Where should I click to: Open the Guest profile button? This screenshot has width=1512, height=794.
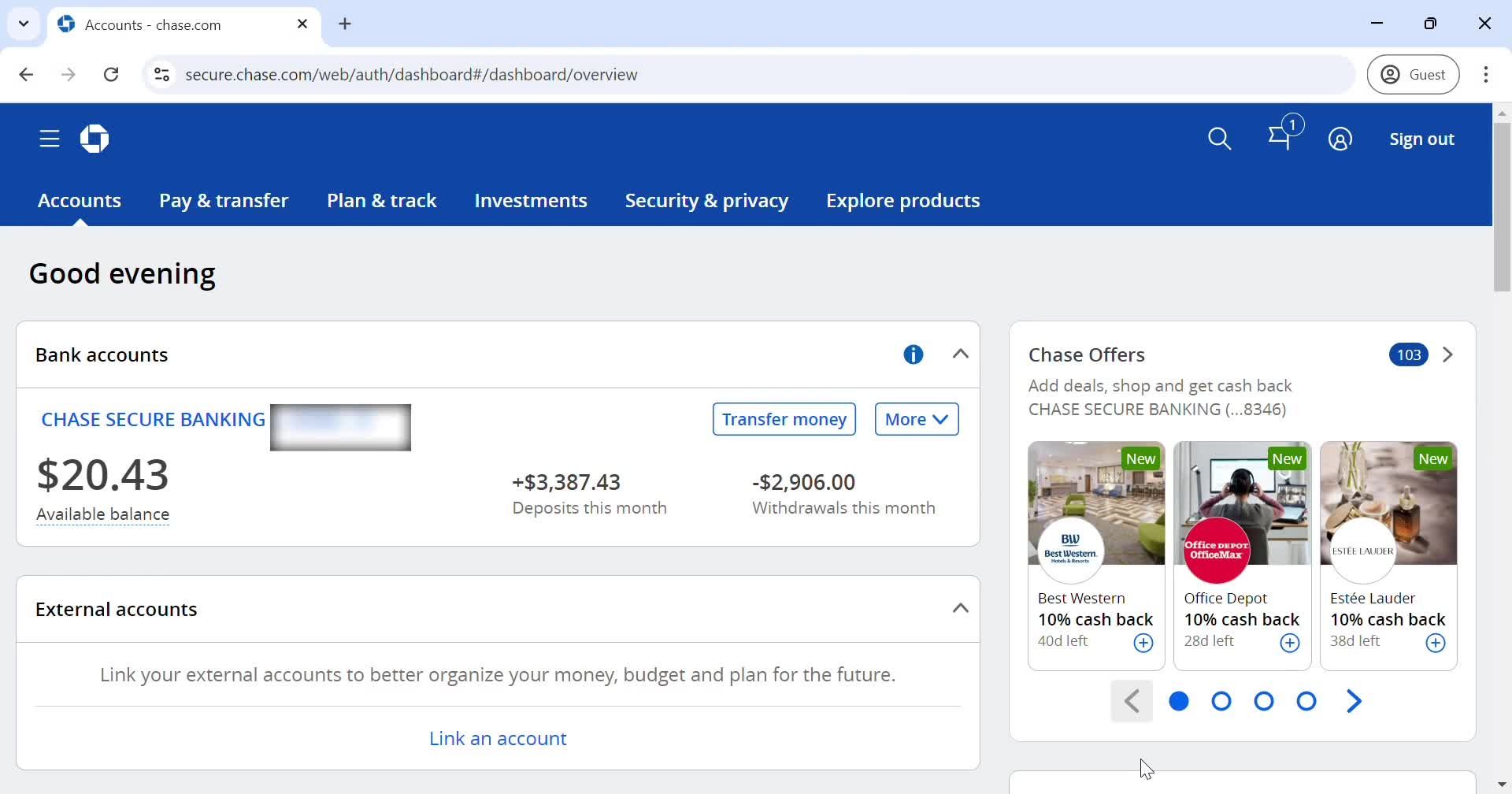click(1414, 75)
